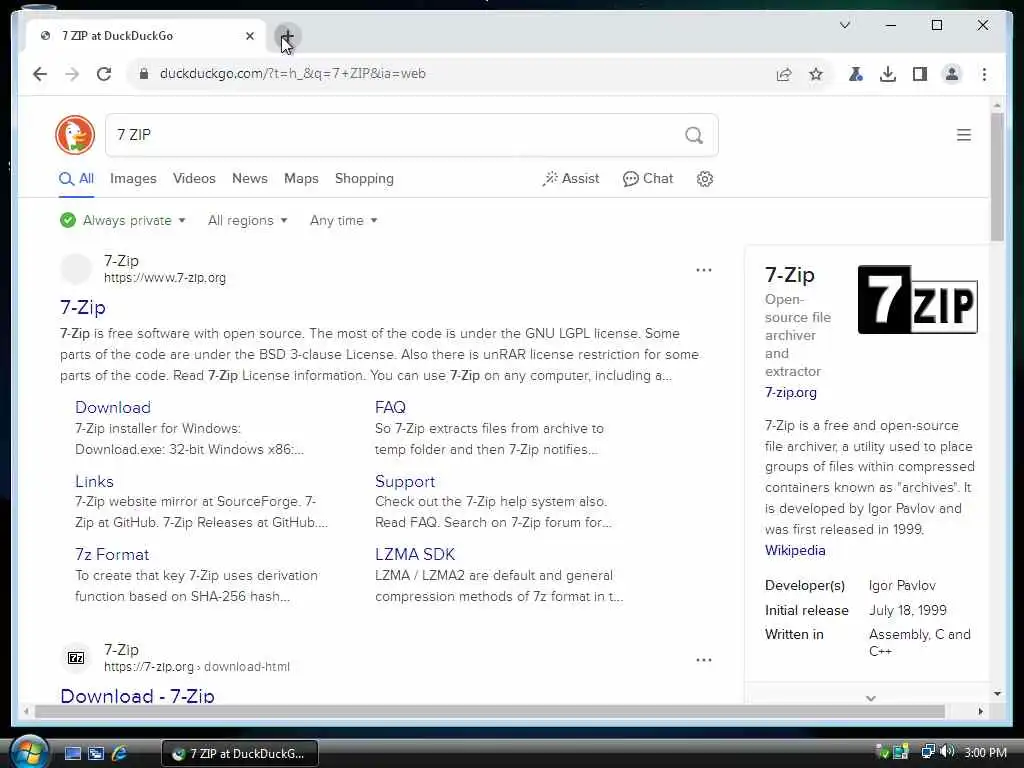The image size is (1024, 768).
Task: Click the 7z favicon of second result
Action: [x=76, y=658]
